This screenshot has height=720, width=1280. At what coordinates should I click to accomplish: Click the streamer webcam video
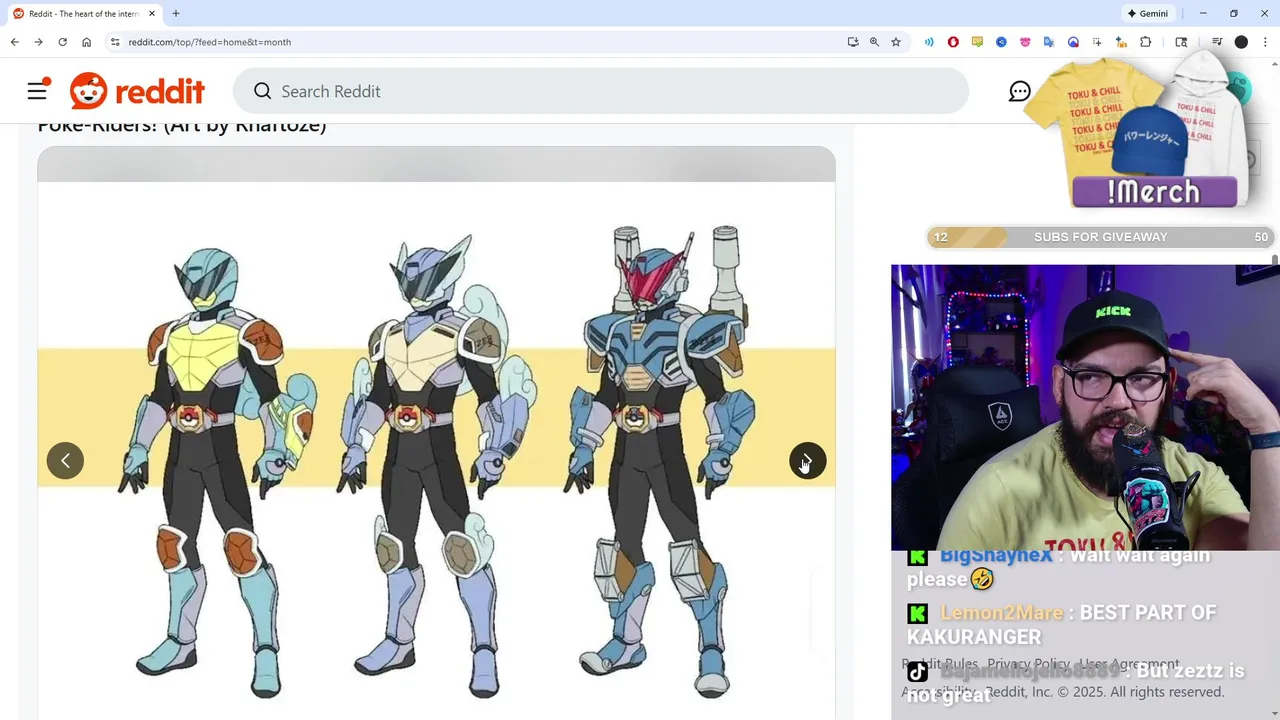coord(1085,407)
